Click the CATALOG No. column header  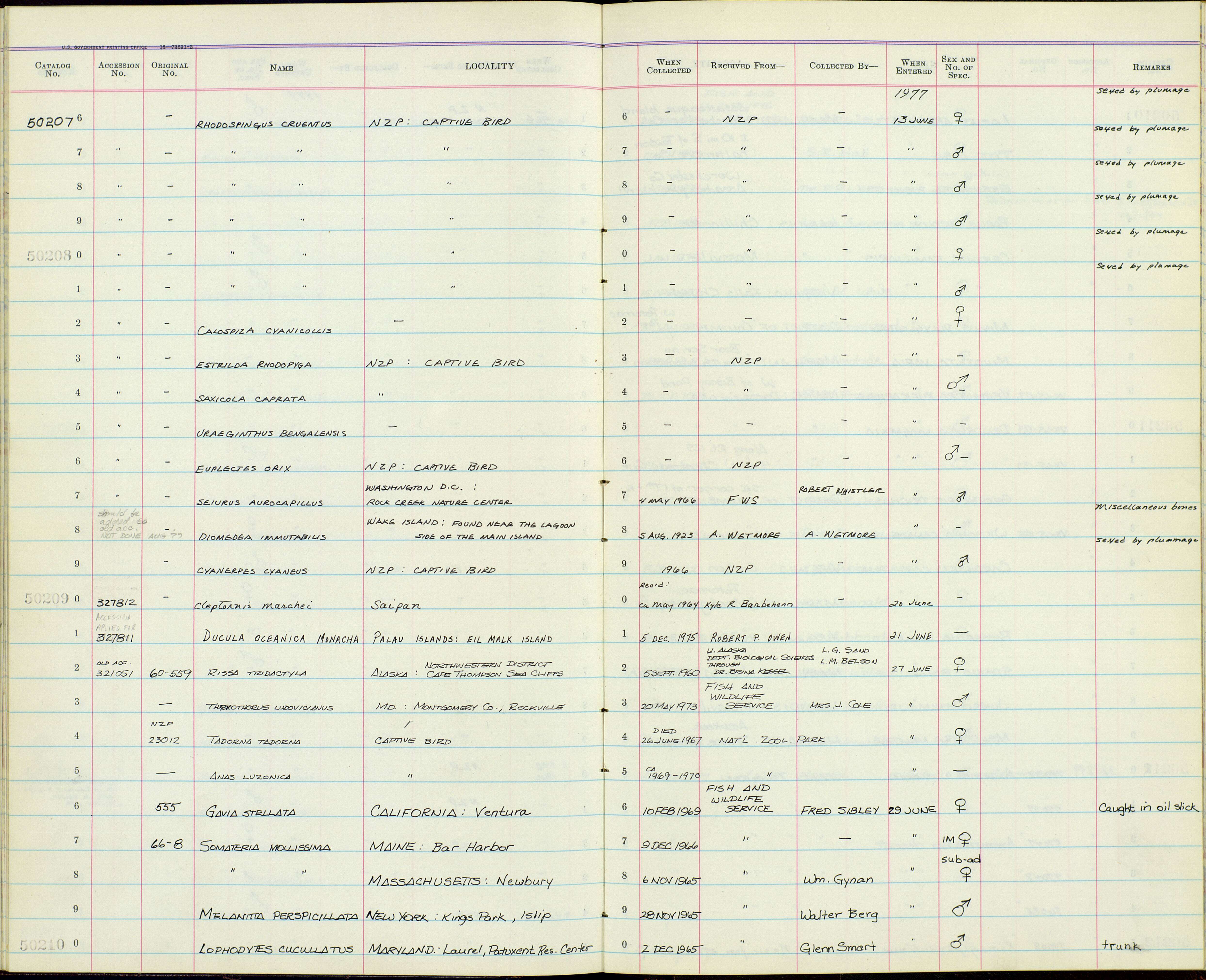[53, 69]
